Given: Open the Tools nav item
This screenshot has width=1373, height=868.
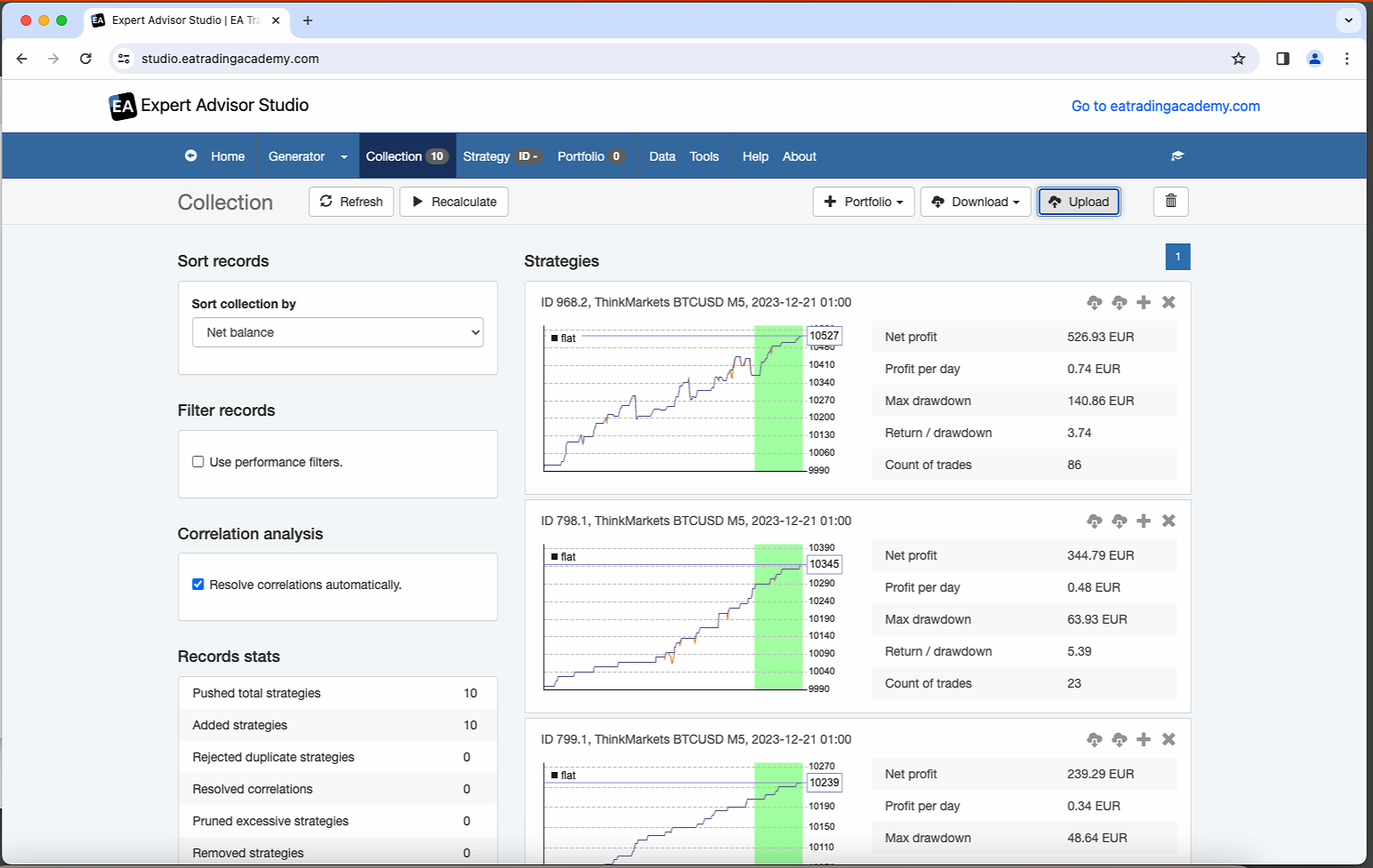Looking at the screenshot, I should click(x=704, y=156).
